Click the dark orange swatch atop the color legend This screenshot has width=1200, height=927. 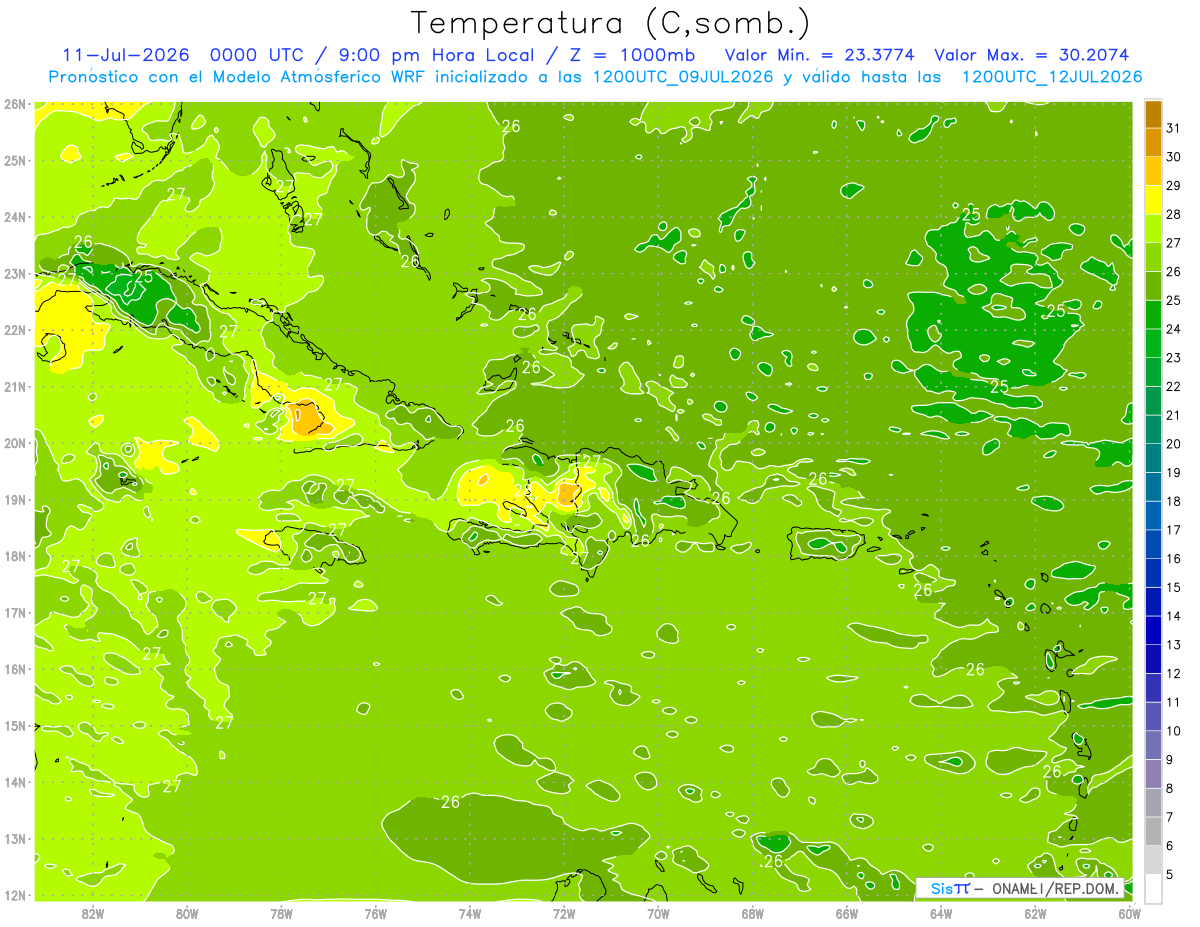(1153, 115)
